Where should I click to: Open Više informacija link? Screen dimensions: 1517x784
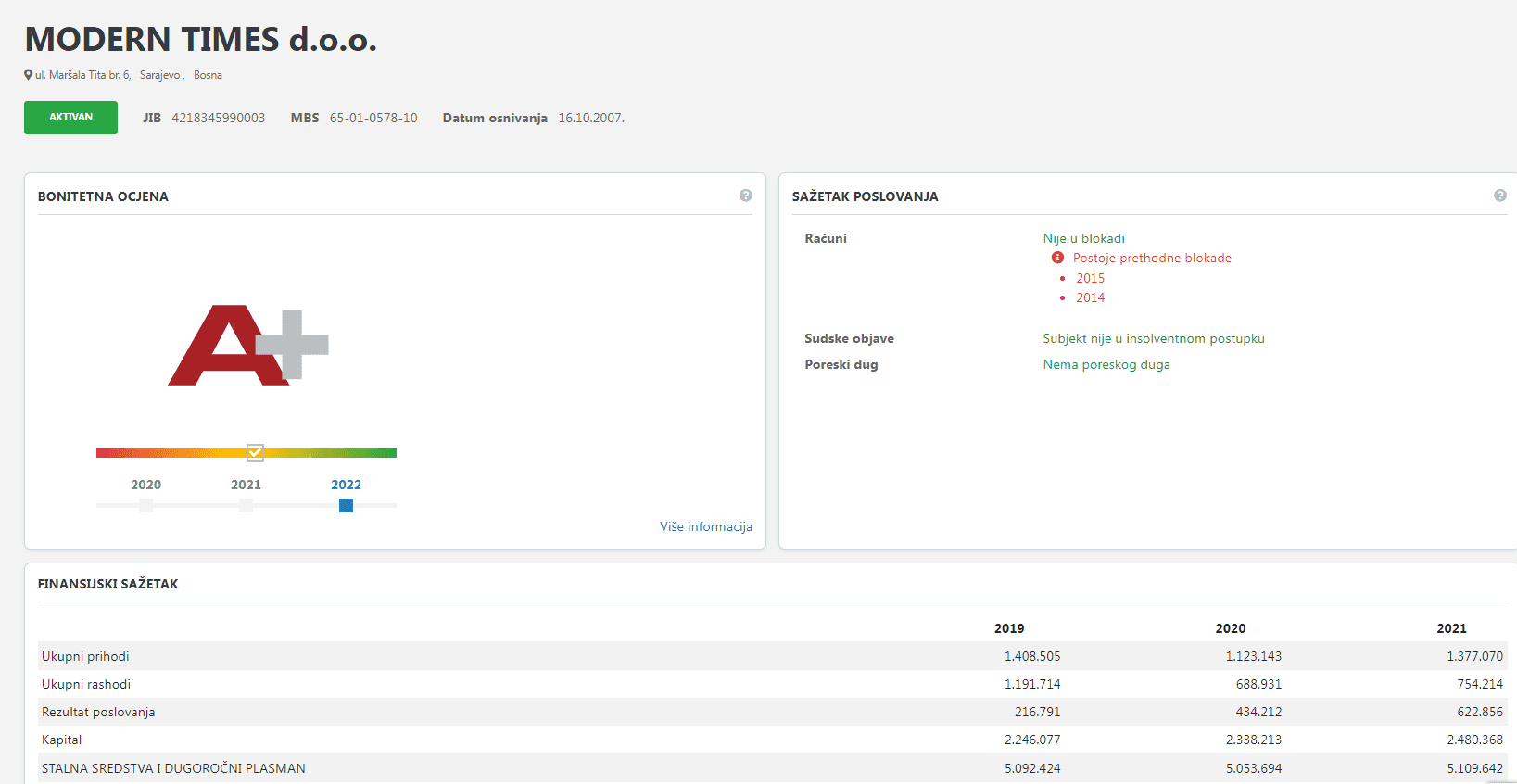pos(706,526)
